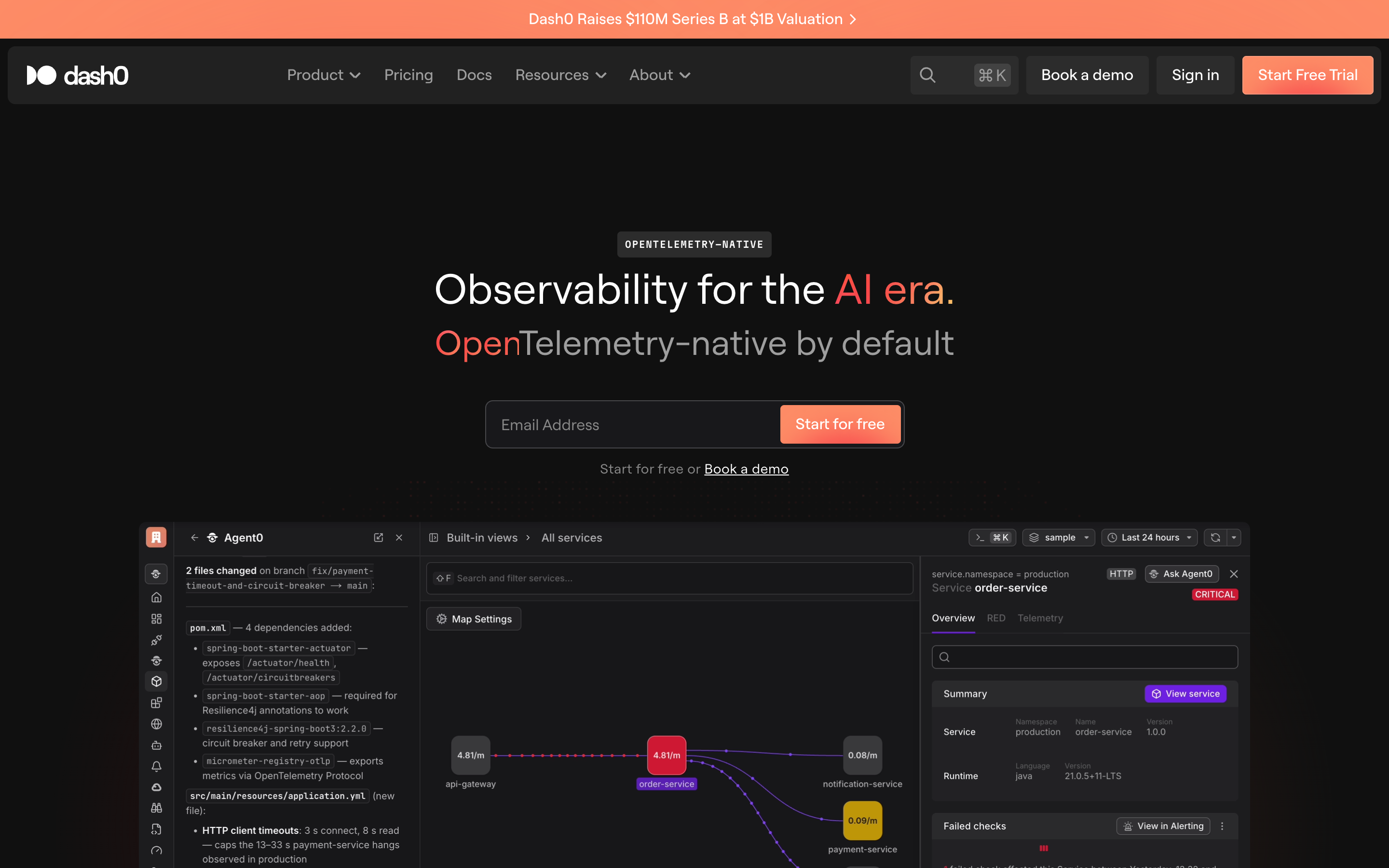This screenshot has height=868, width=1389.
Task: Toggle the side panel icon before Built-in views
Action: (434, 538)
